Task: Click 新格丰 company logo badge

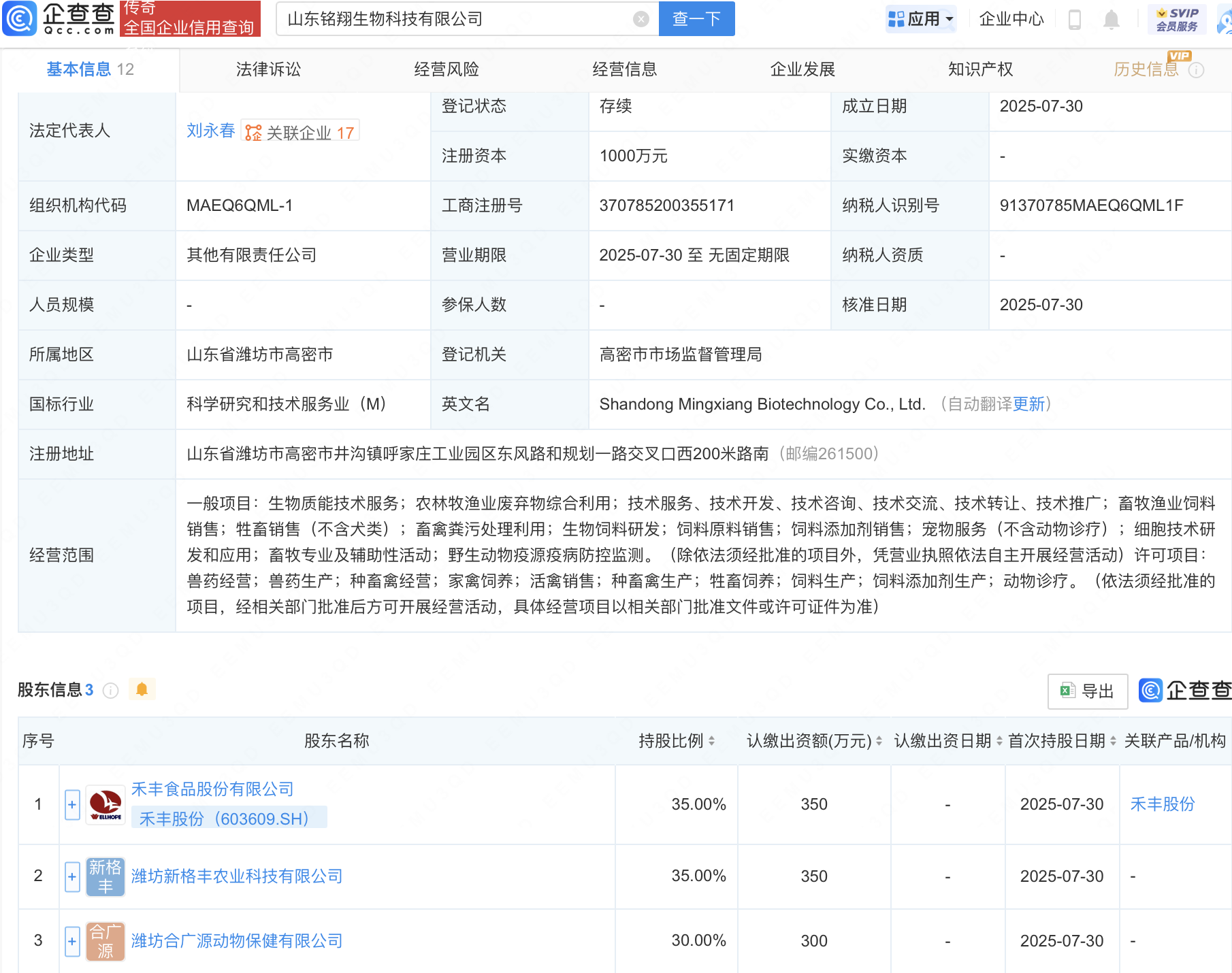Action: click(x=106, y=876)
